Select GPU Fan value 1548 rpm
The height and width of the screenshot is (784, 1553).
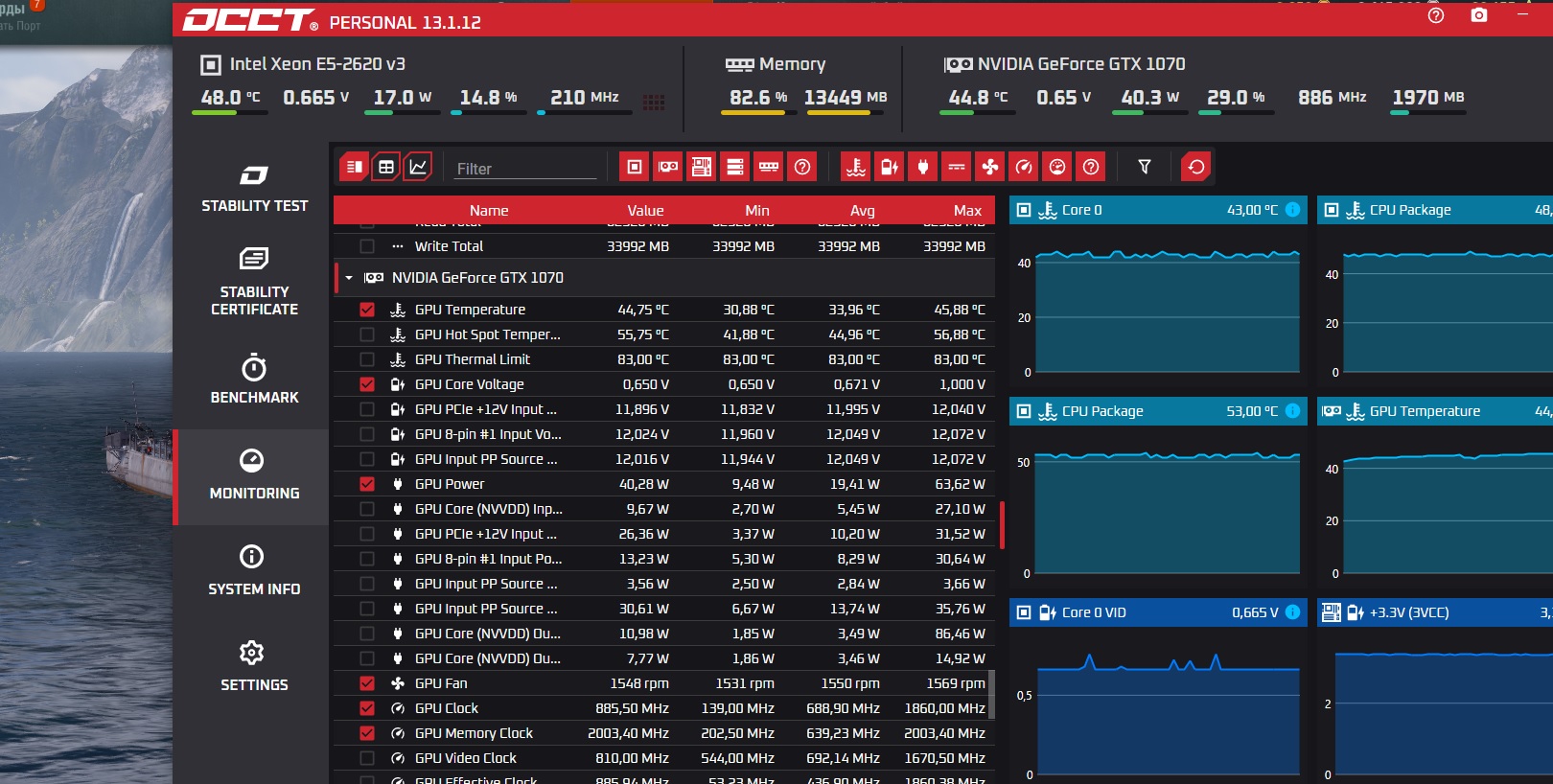[x=639, y=683]
